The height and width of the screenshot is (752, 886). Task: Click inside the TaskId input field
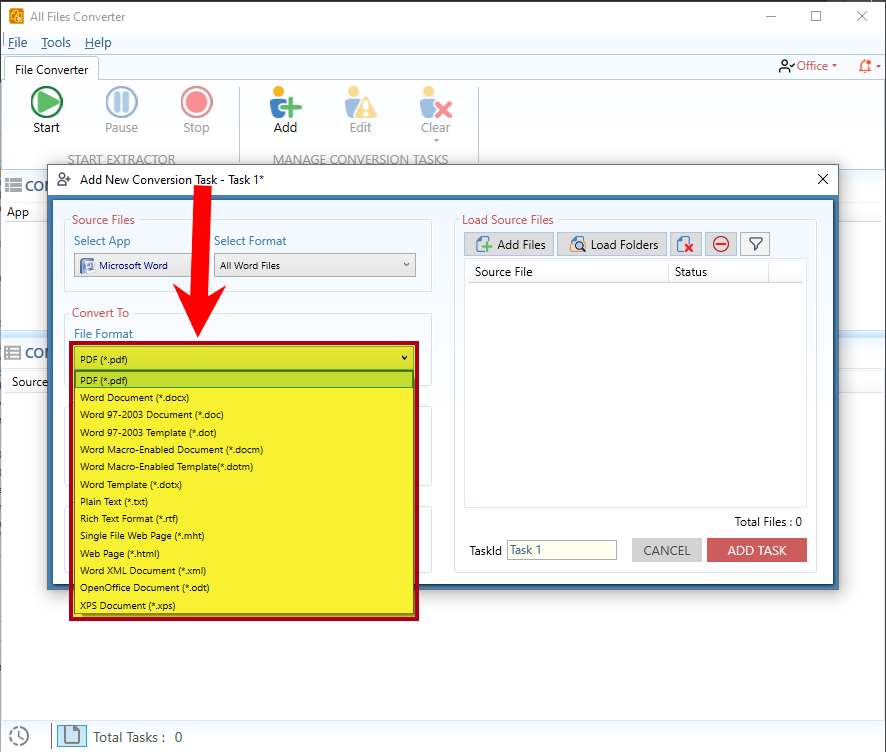point(561,550)
